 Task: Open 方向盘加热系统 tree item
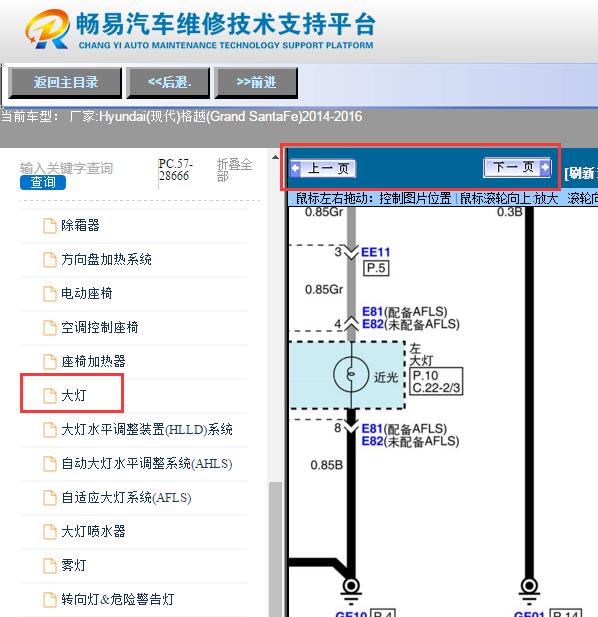(x=106, y=259)
